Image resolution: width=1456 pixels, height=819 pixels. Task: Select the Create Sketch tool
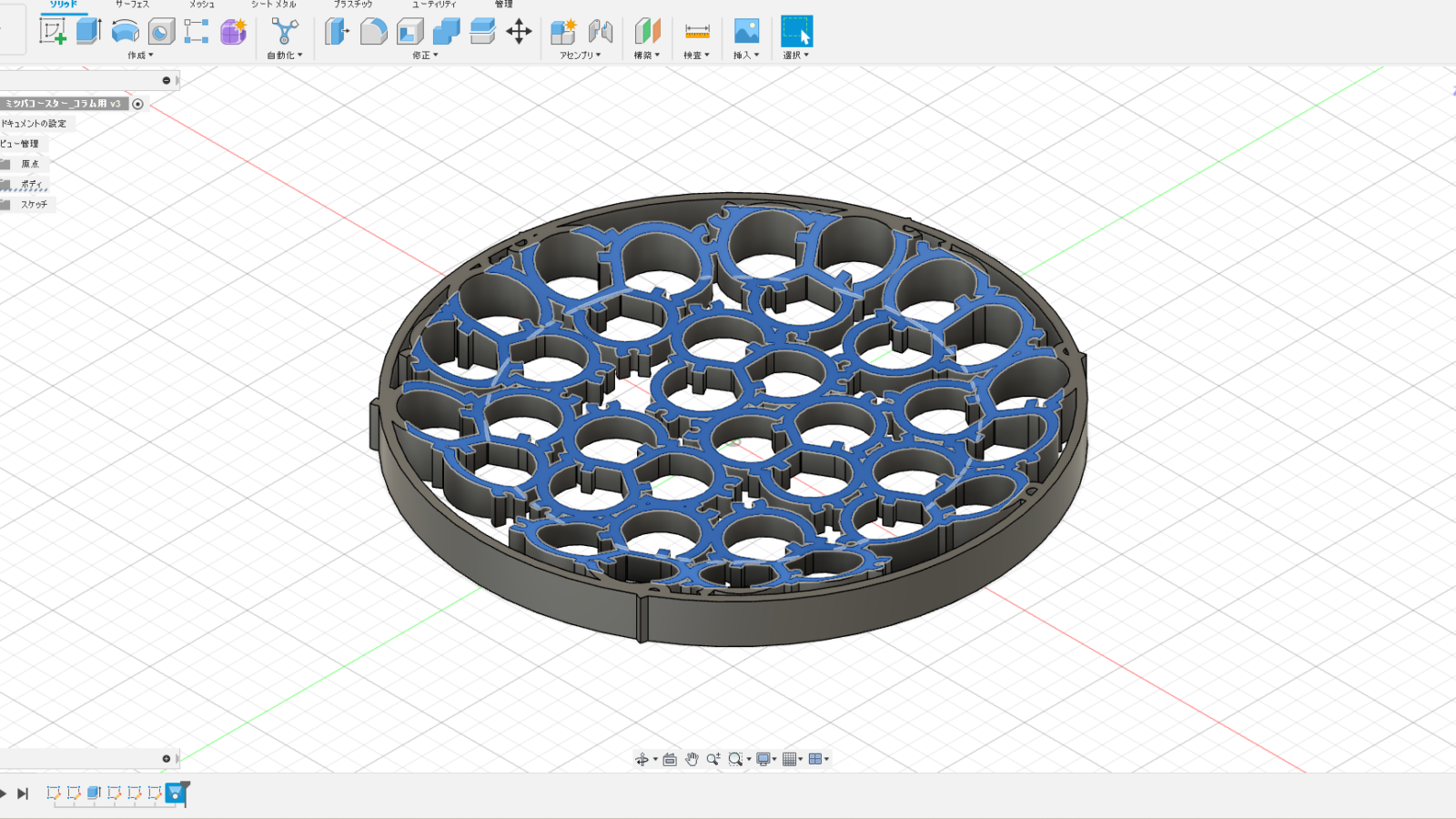click(53, 32)
